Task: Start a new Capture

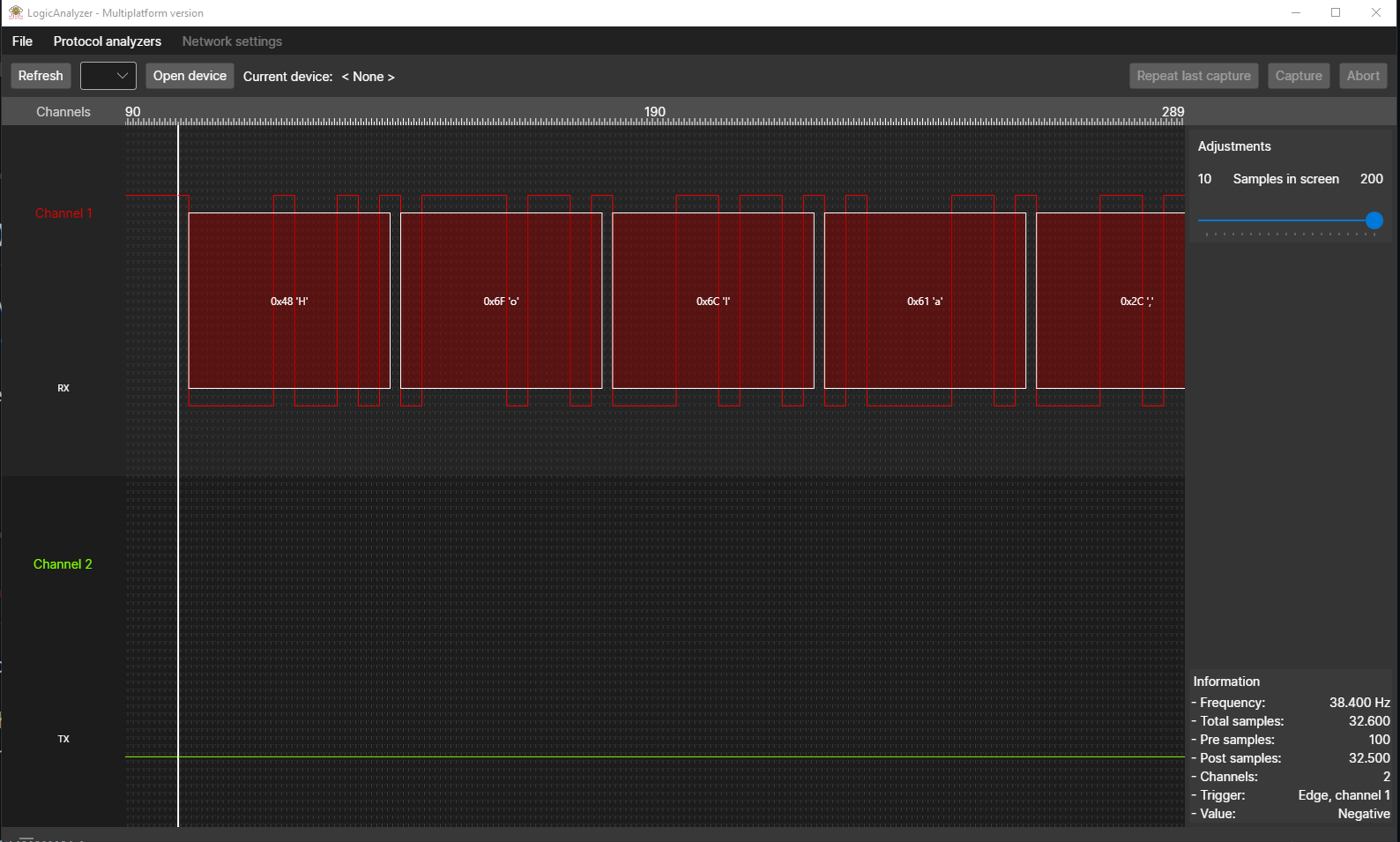Action: click(1298, 76)
